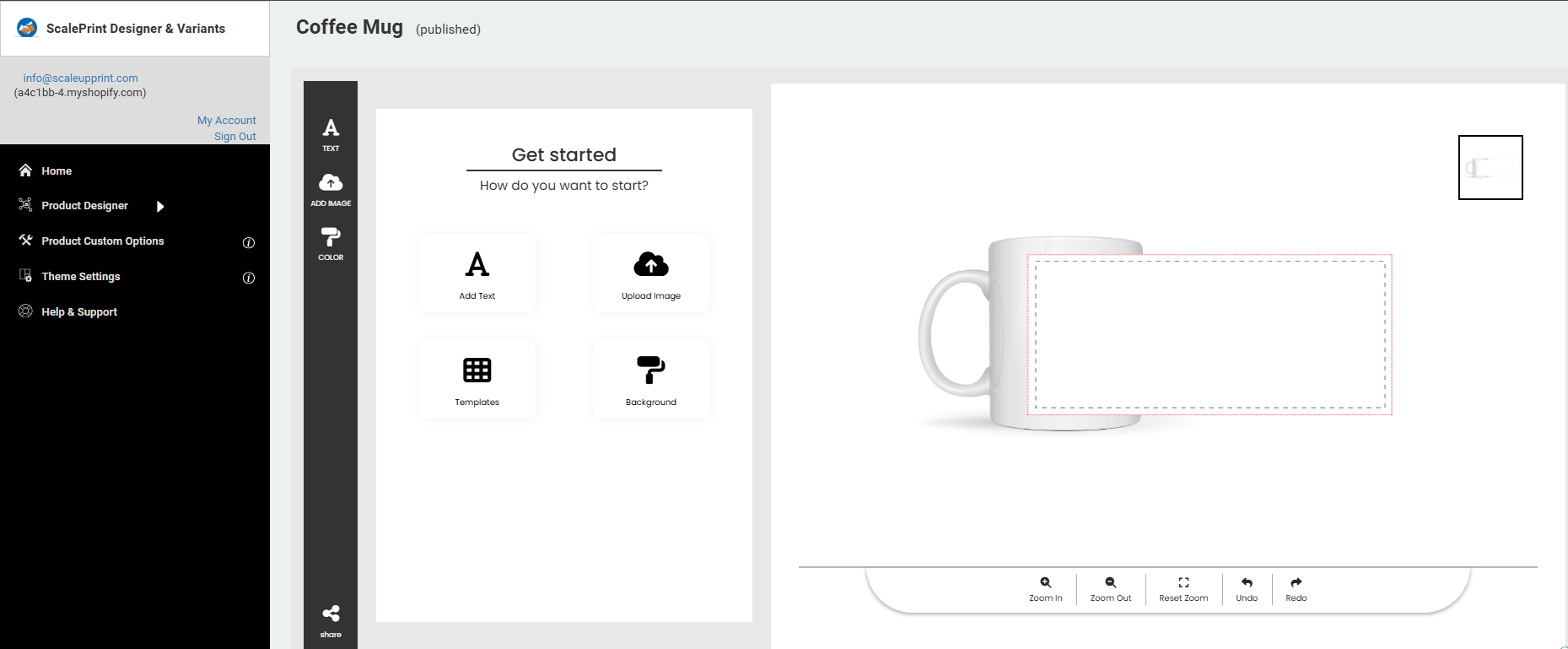Screen dimensions: 1568x649
Task: Open Product Designer menu item
Action: pos(84,205)
